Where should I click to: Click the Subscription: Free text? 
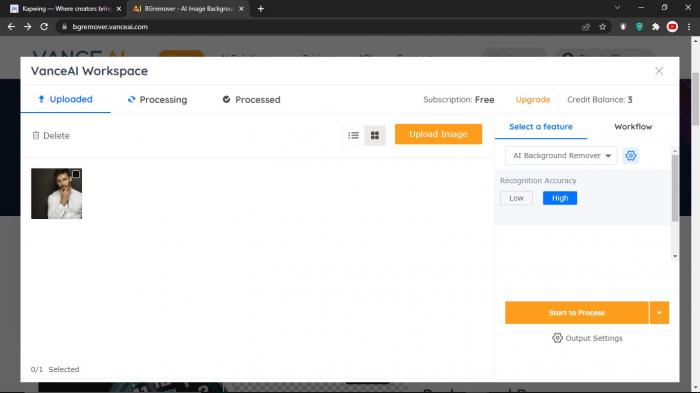pos(458,100)
